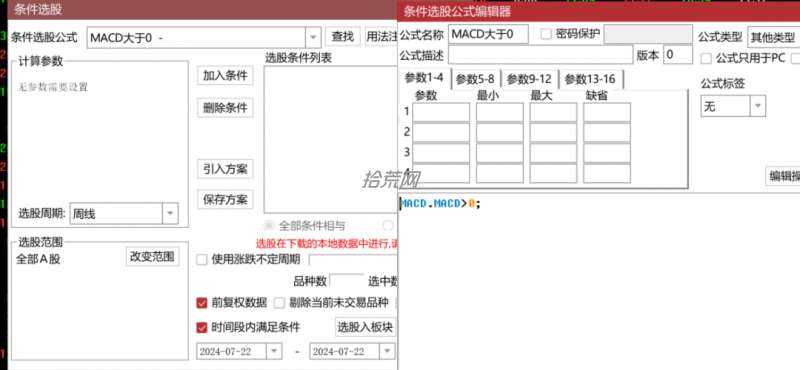Click 选股入板块 button

point(365,327)
